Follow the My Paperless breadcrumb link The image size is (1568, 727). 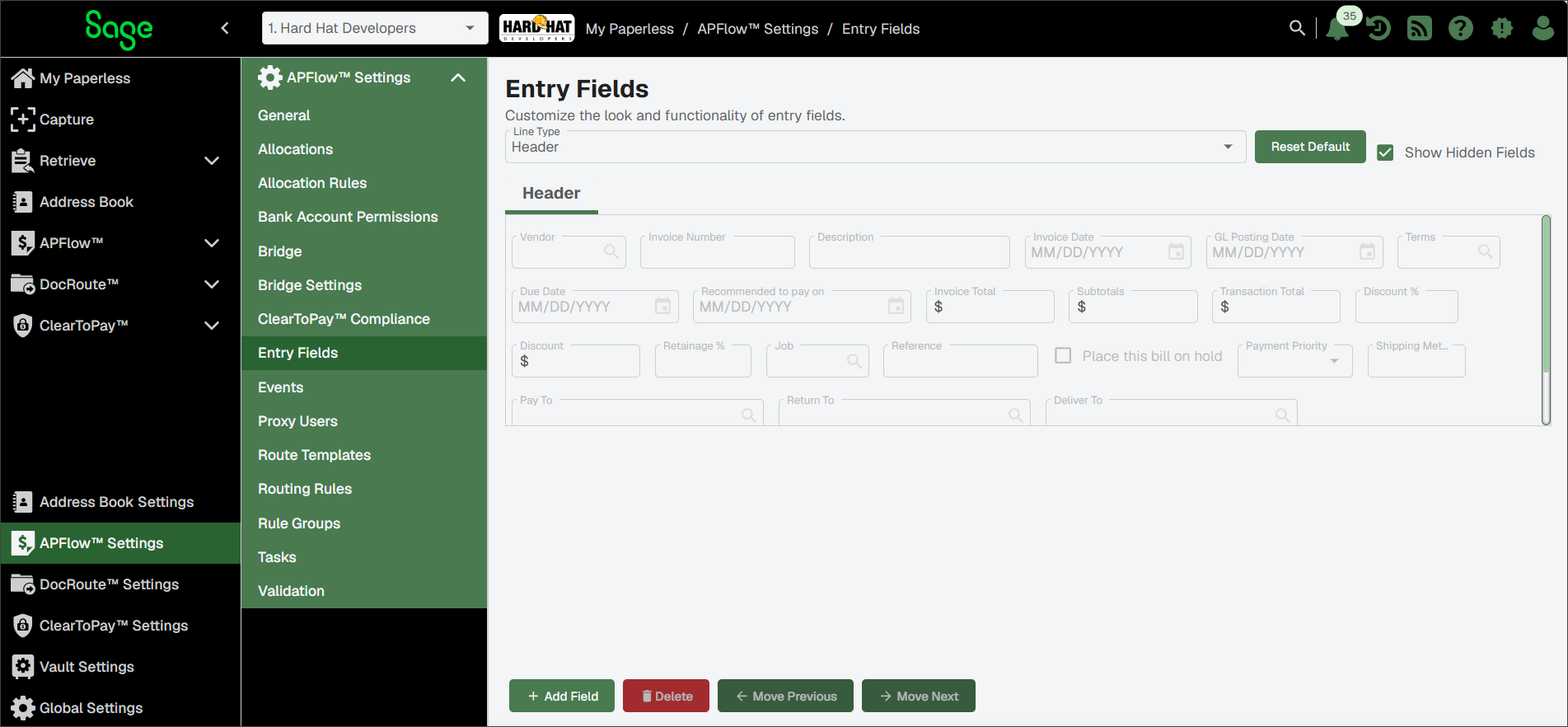[630, 29]
